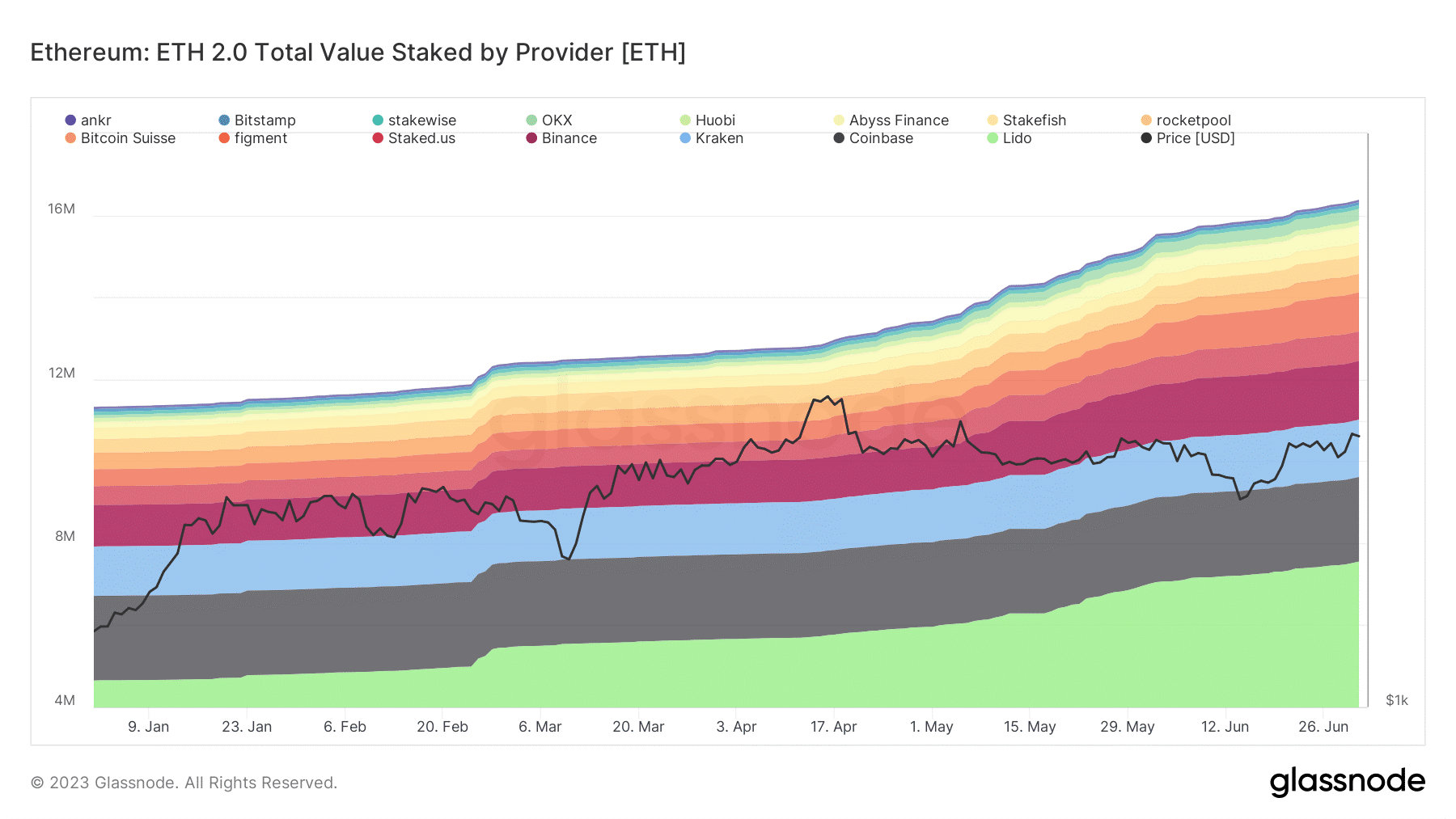Toggle the OKX series in legend
Screen dimensions: 1456x819
pyautogui.click(x=549, y=120)
